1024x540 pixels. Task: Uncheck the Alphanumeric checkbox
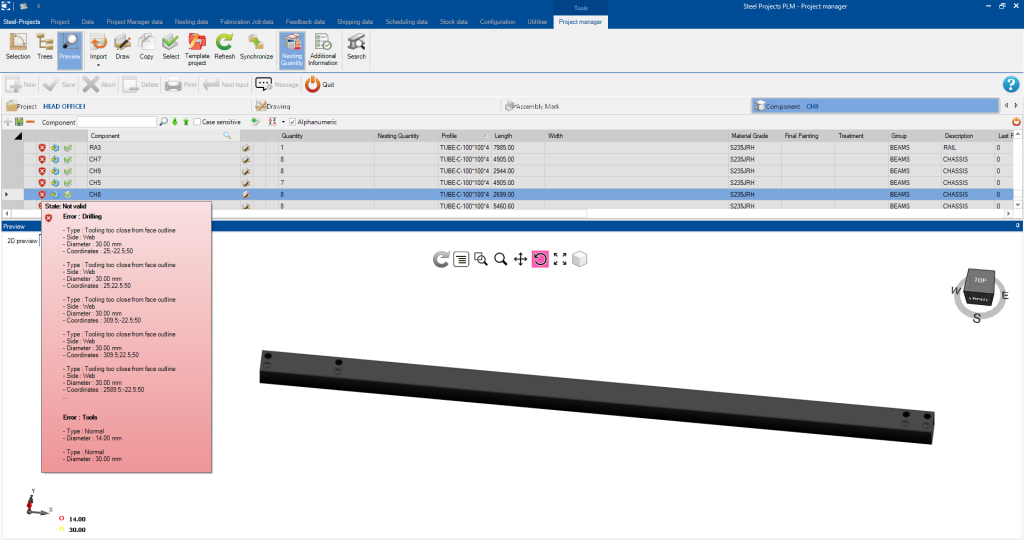293,122
